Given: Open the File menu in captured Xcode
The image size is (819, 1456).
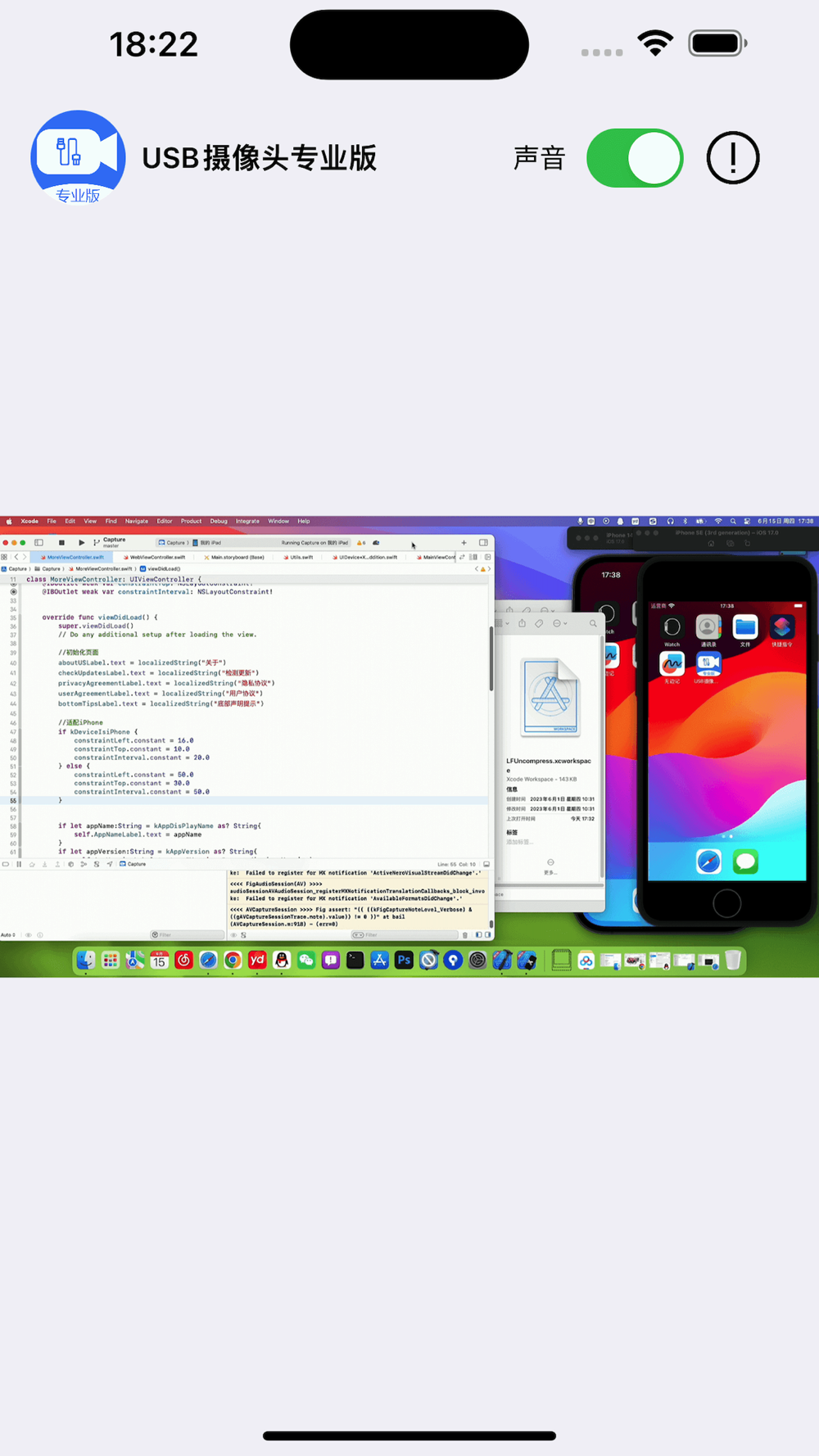Looking at the screenshot, I should (52, 521).
